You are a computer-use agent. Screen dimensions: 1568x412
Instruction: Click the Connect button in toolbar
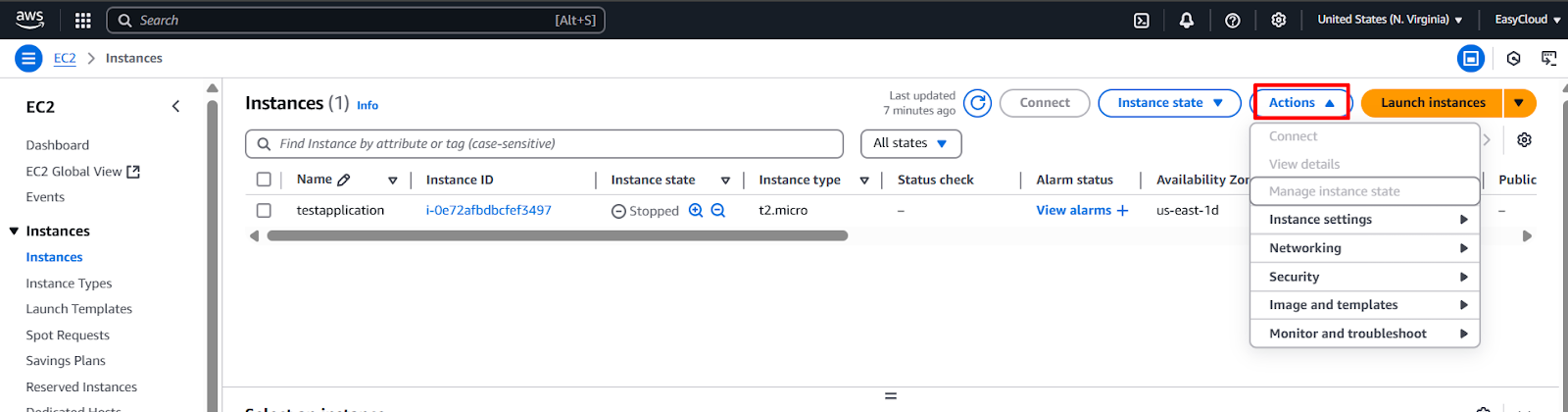(x=1045, y=103)
